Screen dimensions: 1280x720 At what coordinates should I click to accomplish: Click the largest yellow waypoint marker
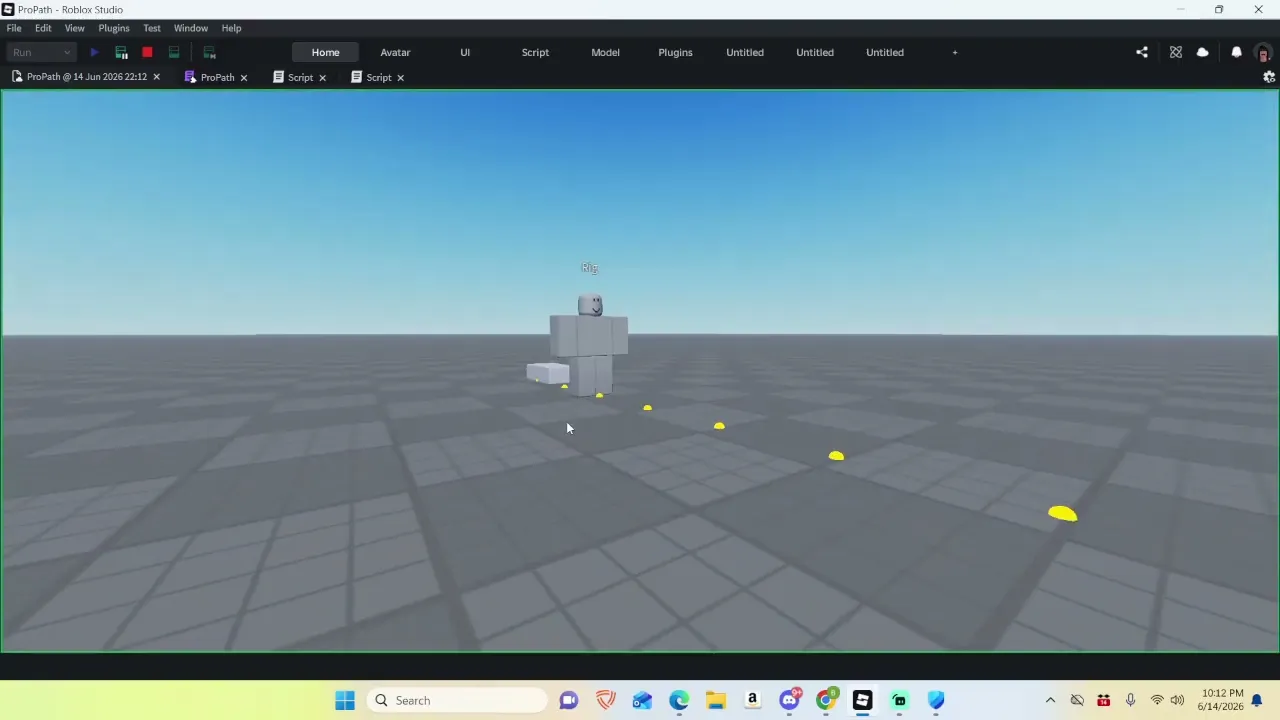[1062, 513]
